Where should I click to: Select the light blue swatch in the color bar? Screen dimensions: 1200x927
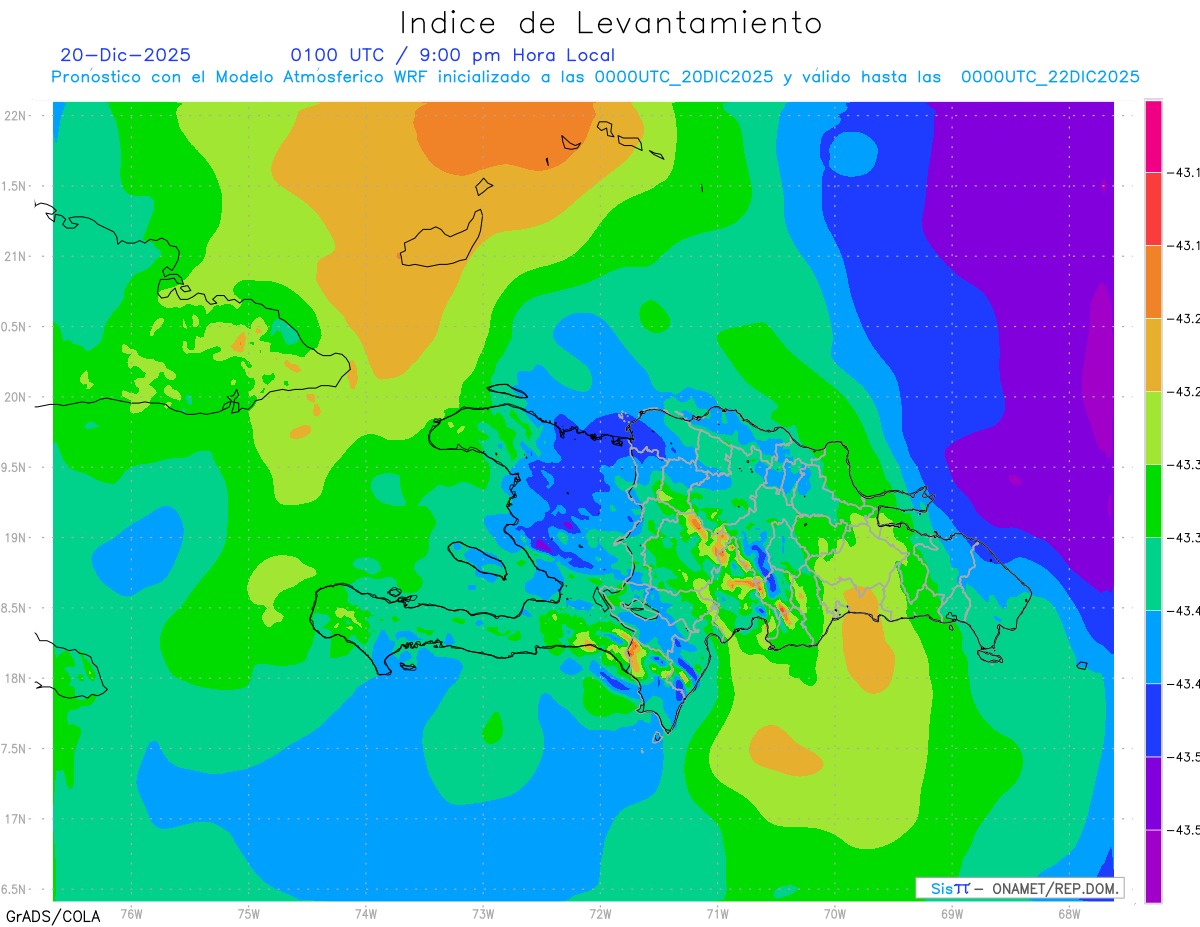click(1153, 647)
